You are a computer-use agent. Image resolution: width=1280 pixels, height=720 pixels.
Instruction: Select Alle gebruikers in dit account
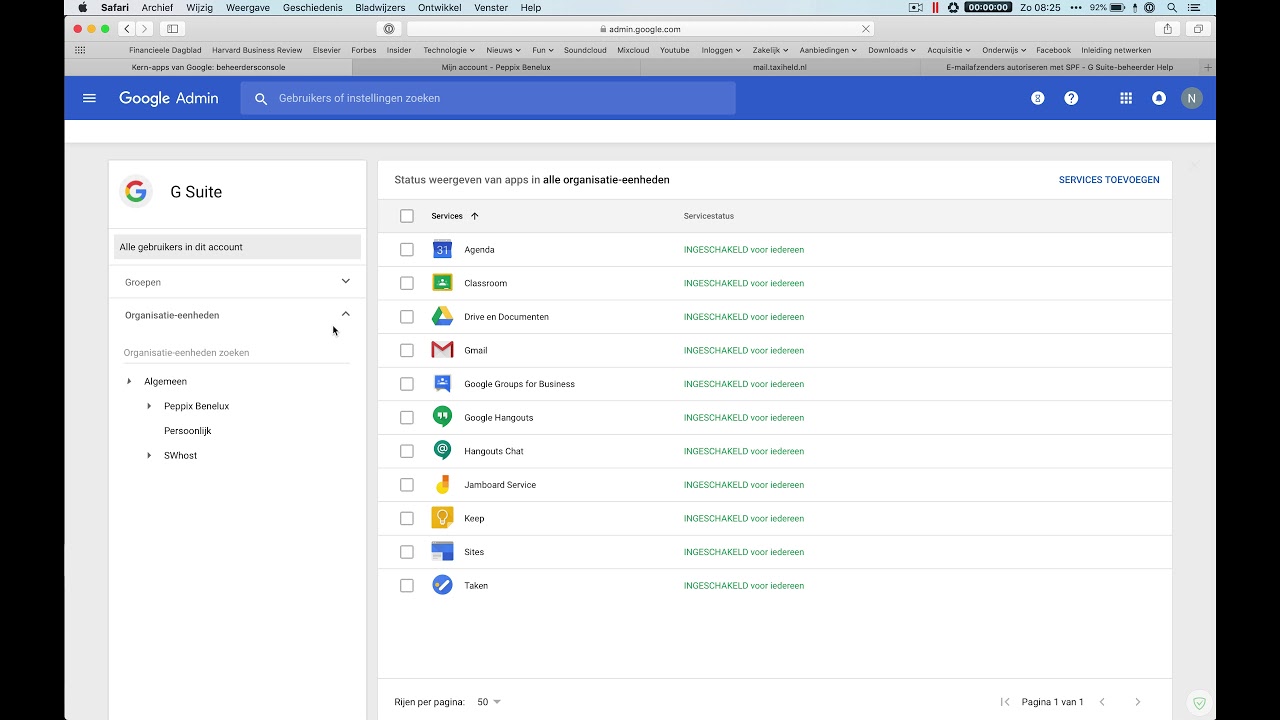pyautogui.click(x=237, y=247)
